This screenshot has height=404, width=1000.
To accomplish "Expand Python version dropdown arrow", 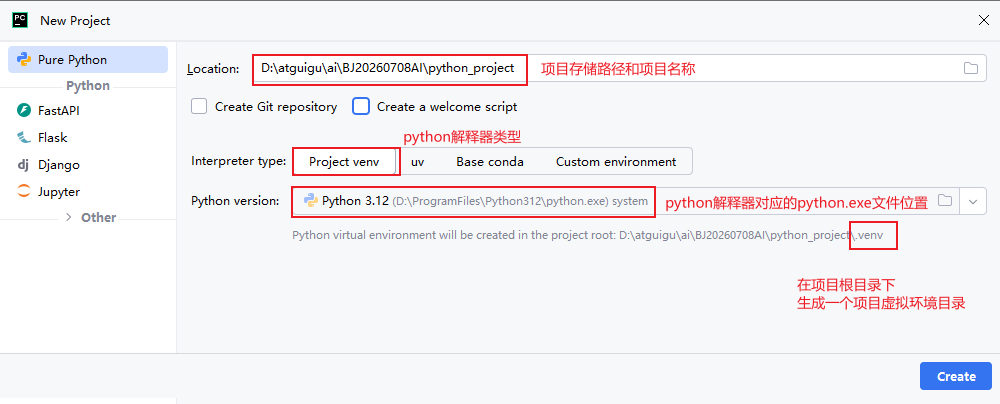I will [x=973, y=201].
